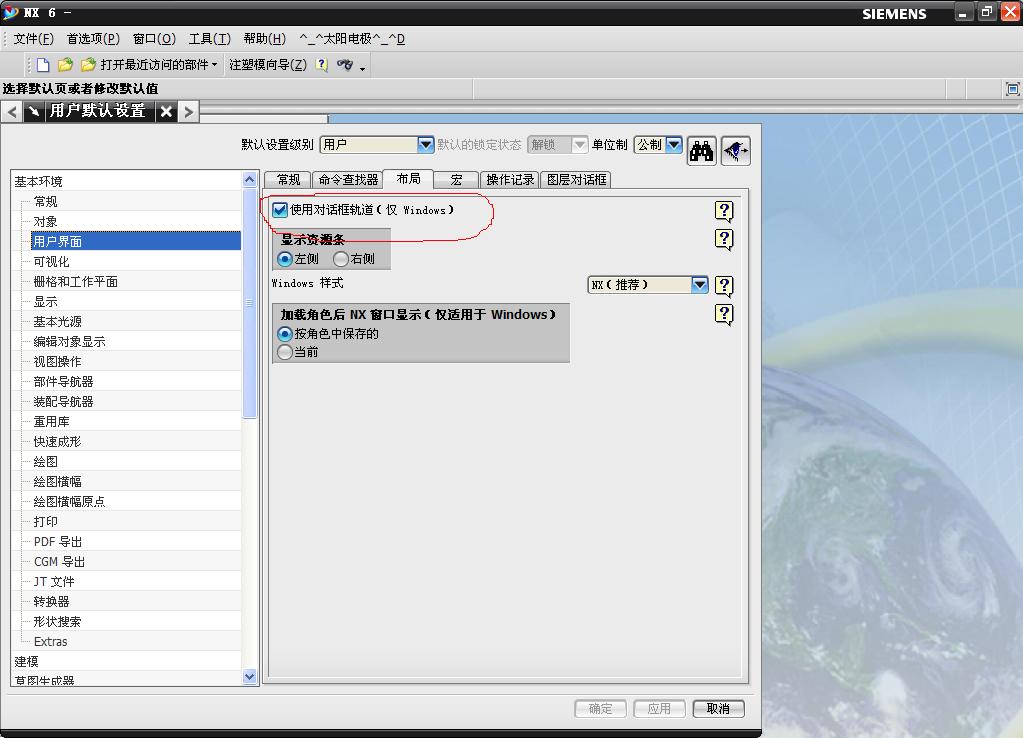Select 可视化 in the tree
This screenshot has width=1023, height=738.
pos(52,262)
